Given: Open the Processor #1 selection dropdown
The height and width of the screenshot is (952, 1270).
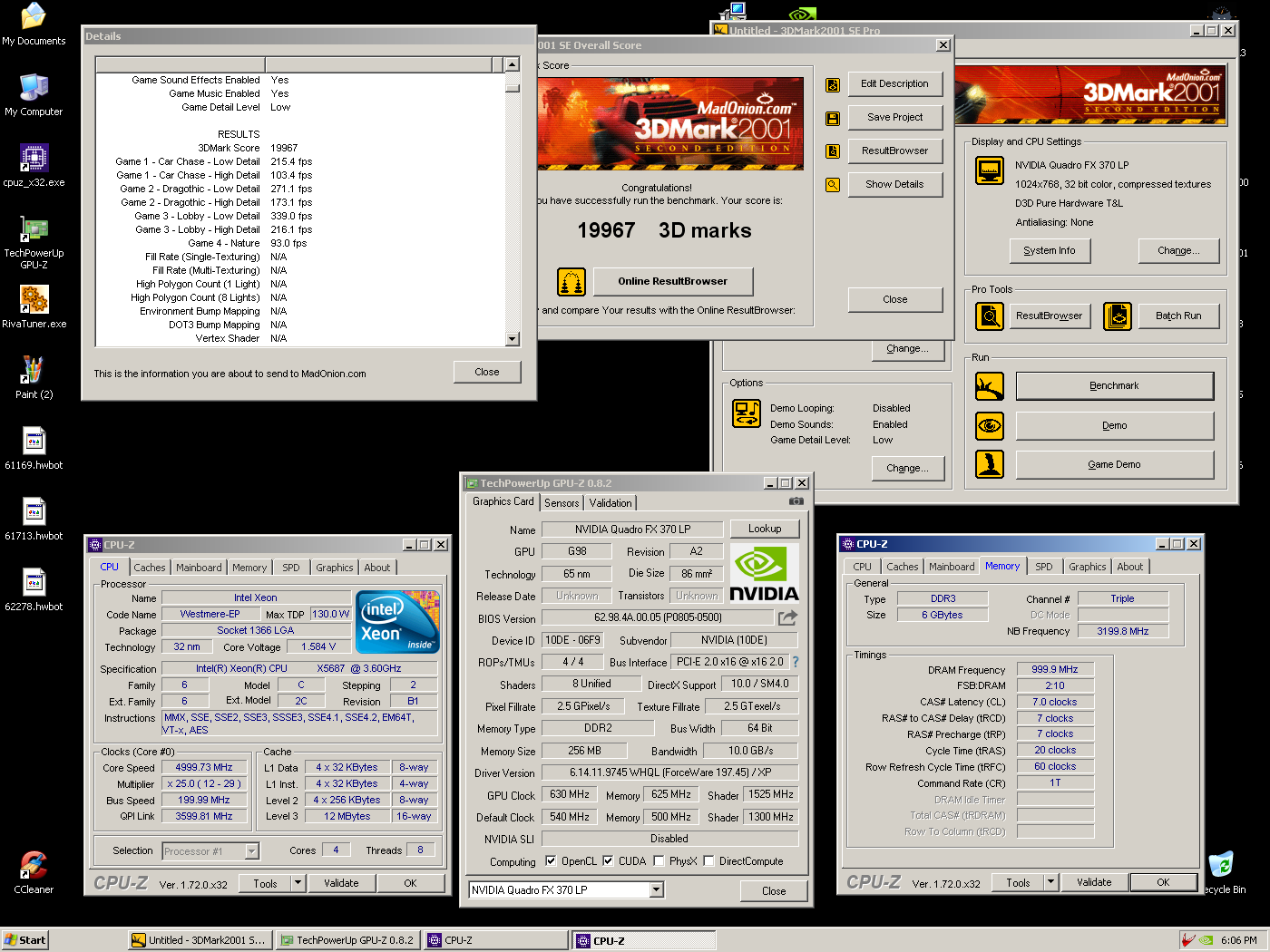Looking at the screenshot, I should (252, 851).
